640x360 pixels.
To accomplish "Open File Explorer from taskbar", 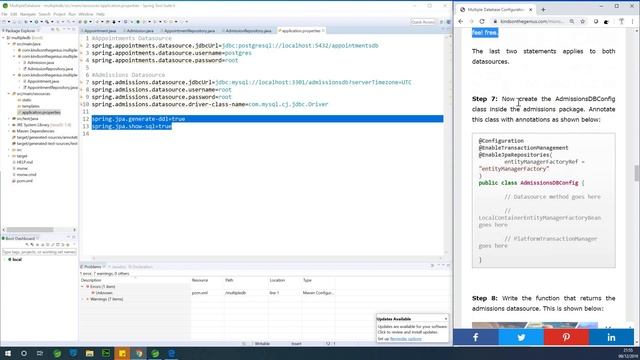I will point(89,353).
